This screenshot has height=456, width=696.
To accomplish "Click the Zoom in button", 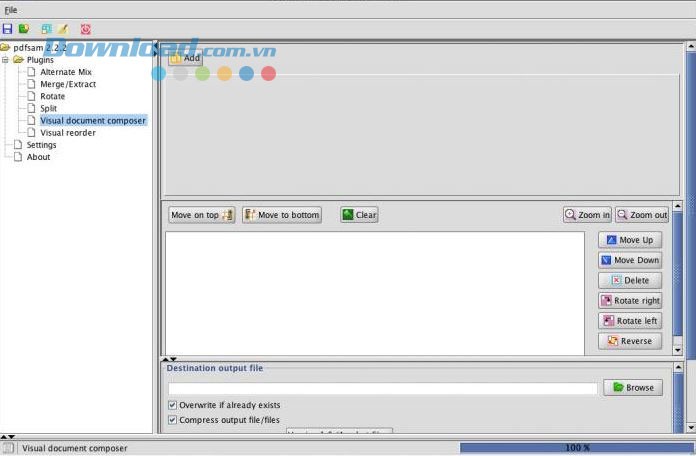I will pyautogui.click(x=587, y=215).
